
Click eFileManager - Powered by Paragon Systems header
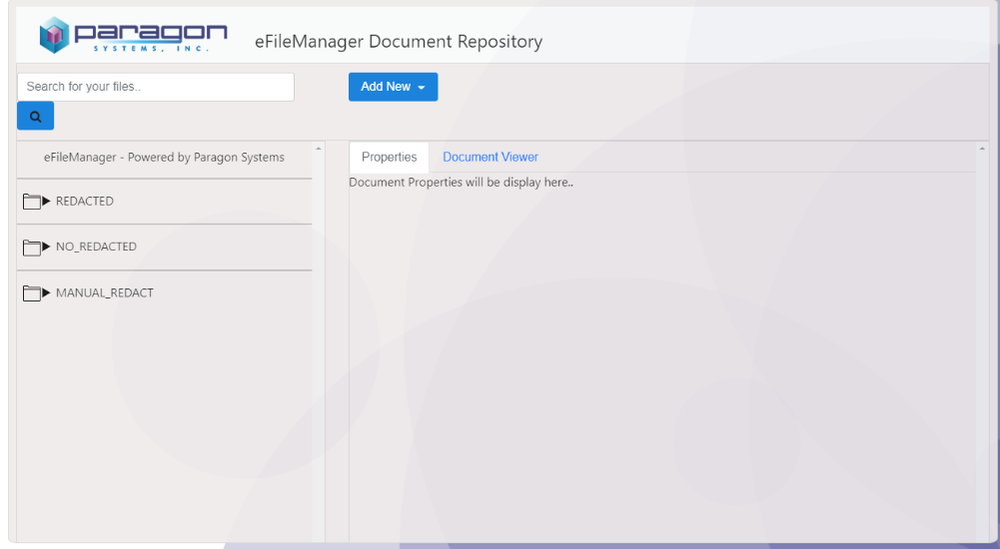[x=164, y=157]
